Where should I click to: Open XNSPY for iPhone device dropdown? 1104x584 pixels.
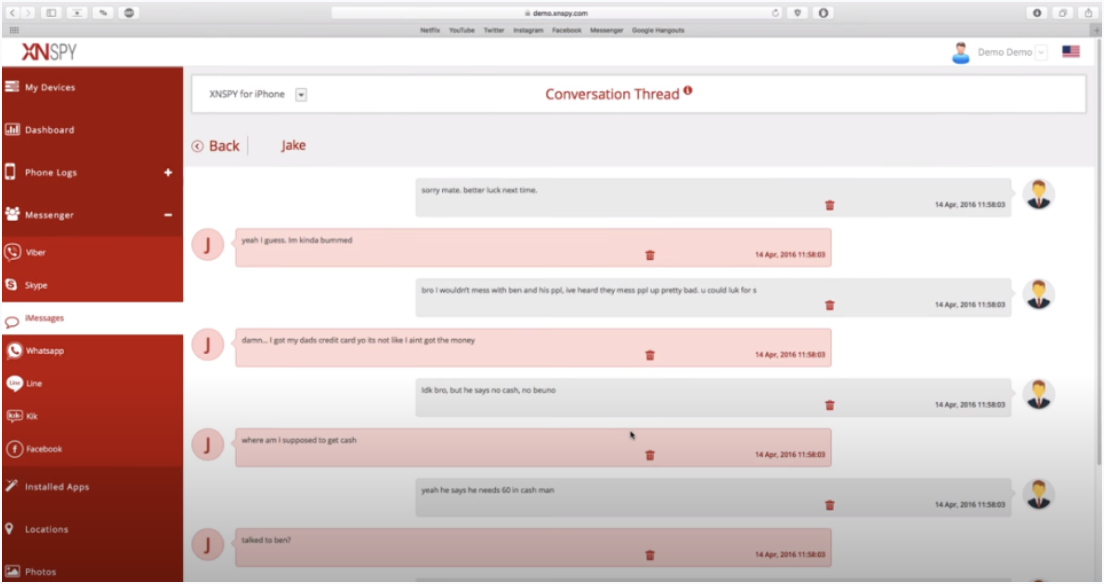pyautogui.click(x=301, y=94)
